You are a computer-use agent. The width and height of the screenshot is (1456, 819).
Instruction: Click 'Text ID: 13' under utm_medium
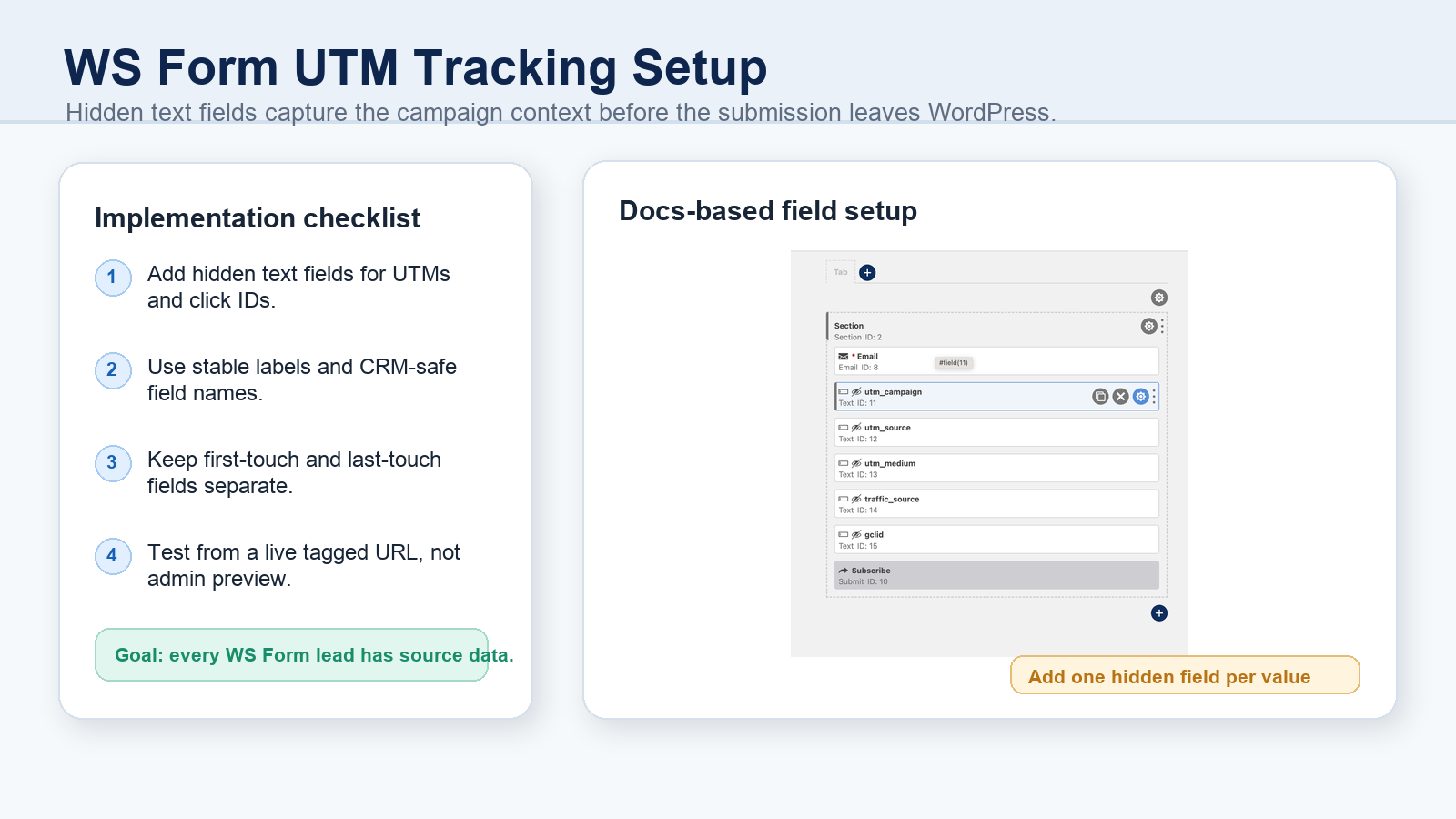click(x=858, y=474)
